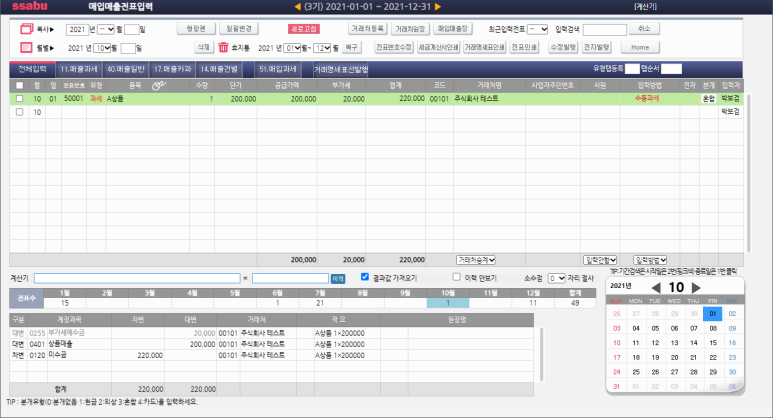Click the 10월 voucher count cell
773x418 pixels.
(448, 303)
